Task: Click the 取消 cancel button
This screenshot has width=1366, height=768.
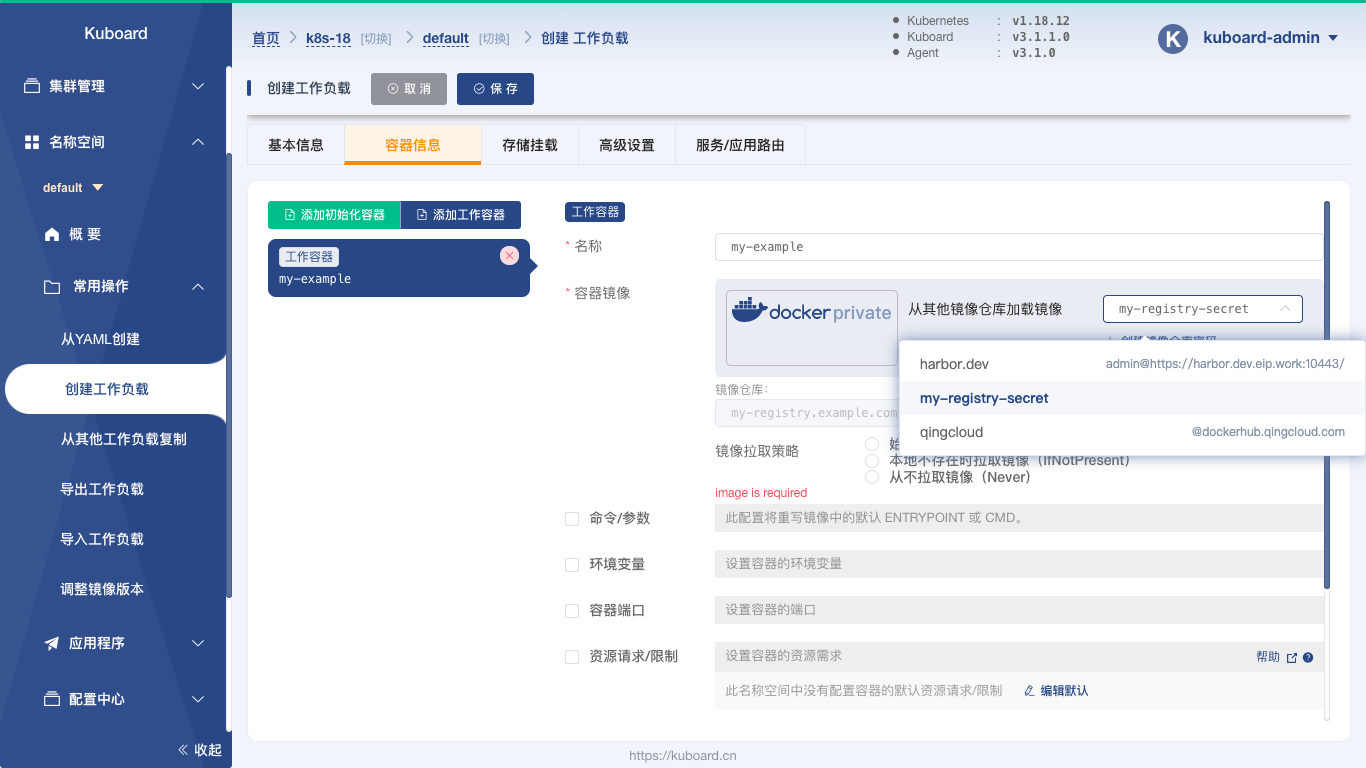Action: pyautogui.click(x=409, y=88)
